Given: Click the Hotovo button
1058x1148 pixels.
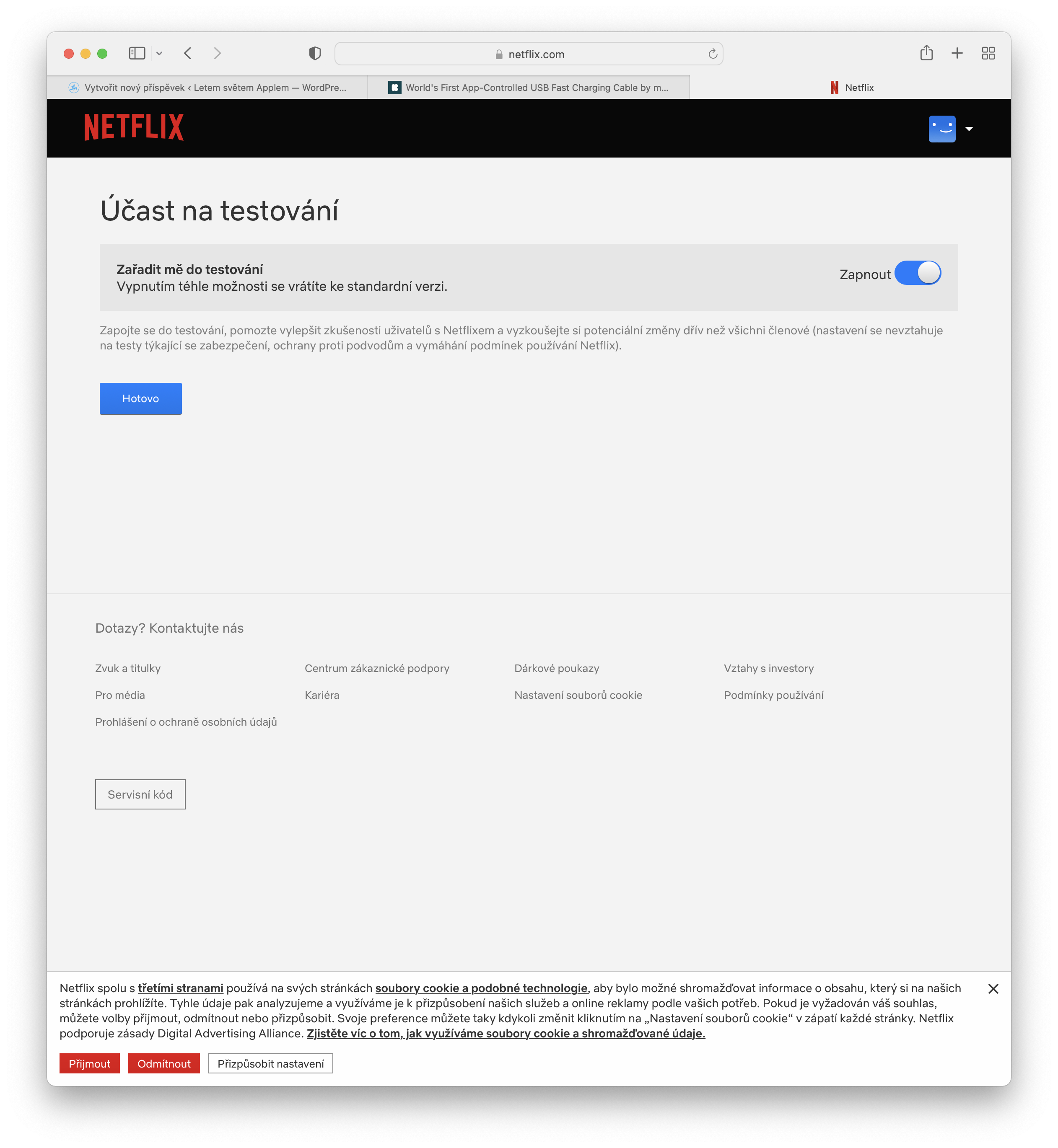Looking at the screenshot, I should (140, 398).
